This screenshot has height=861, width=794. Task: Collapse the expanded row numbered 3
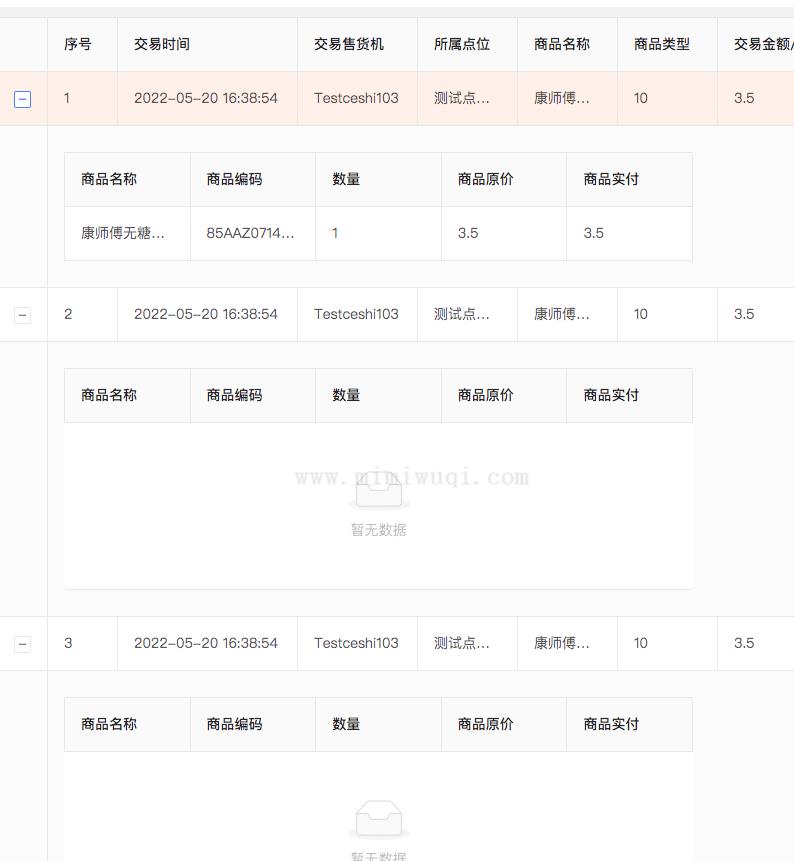click(x=22, y=644)
